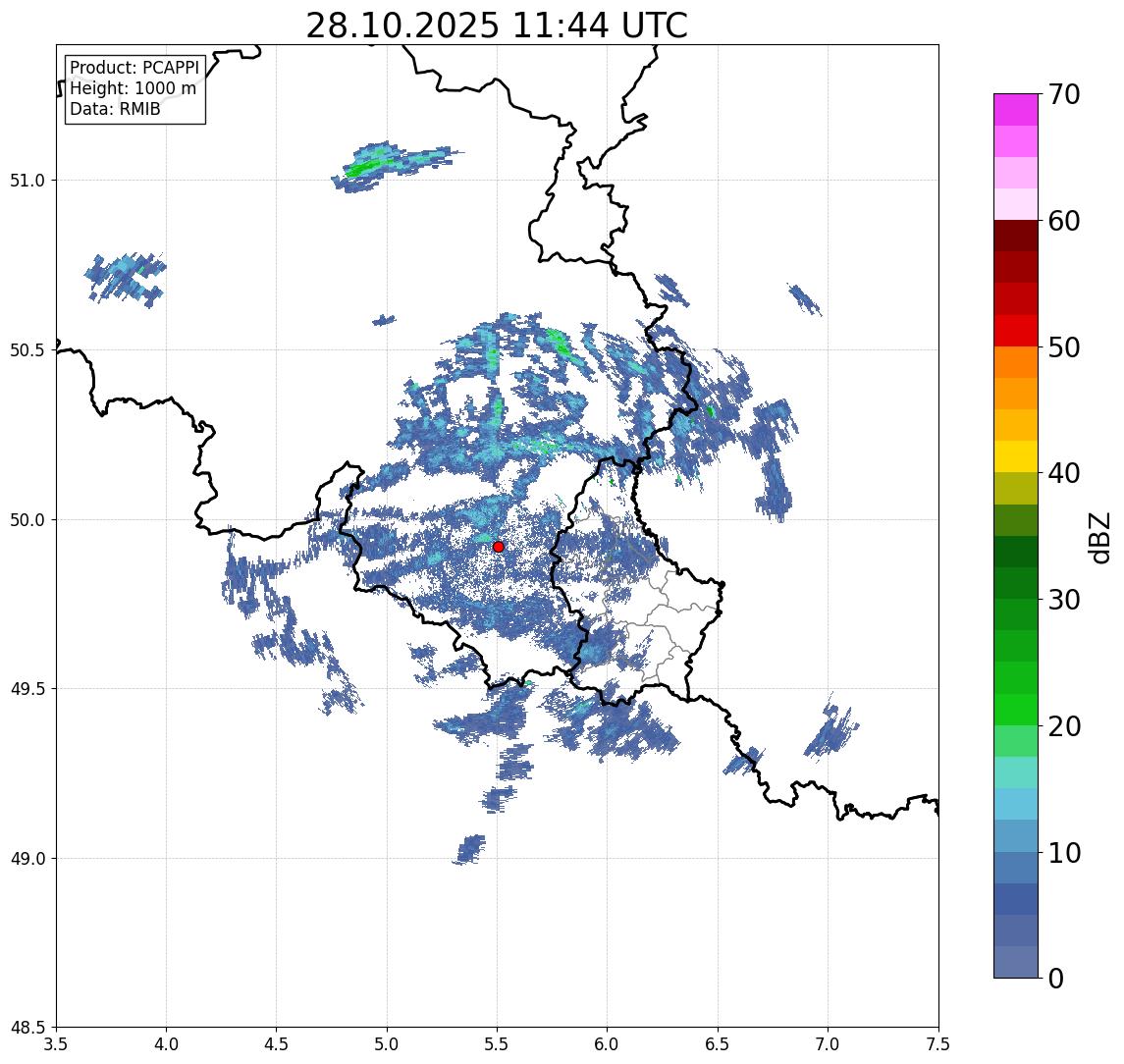Click the 20 colorbar tick label
Screen dimensions: 1124x1064
(x=1064, y=726)
